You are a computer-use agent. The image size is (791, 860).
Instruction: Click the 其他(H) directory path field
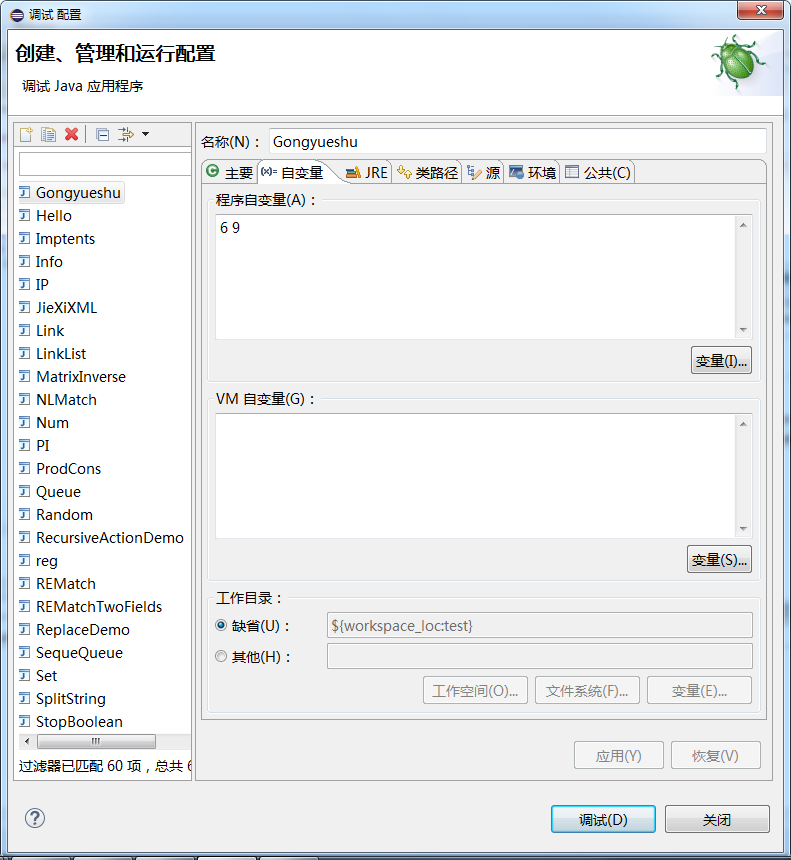coord(540,656)
